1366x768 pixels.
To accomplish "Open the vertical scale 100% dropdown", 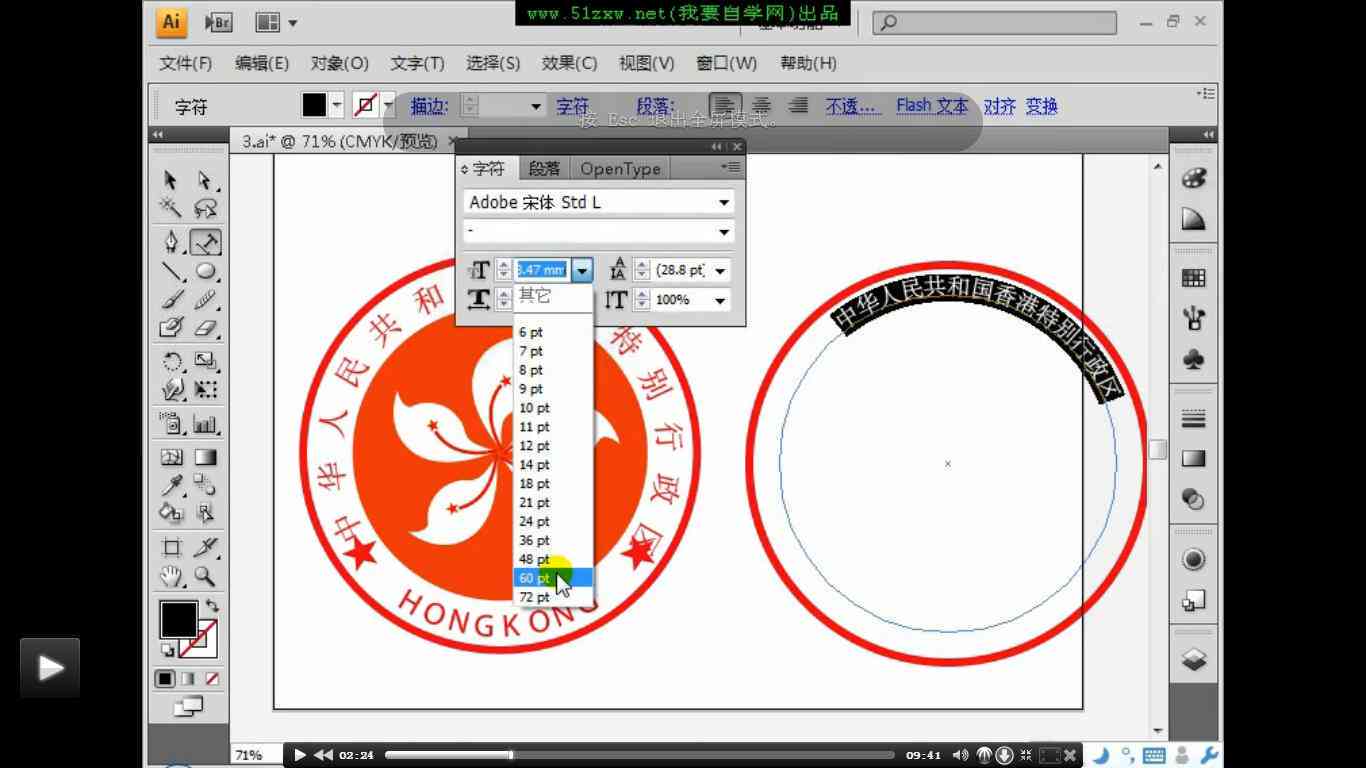I will [x=720, y=300].
